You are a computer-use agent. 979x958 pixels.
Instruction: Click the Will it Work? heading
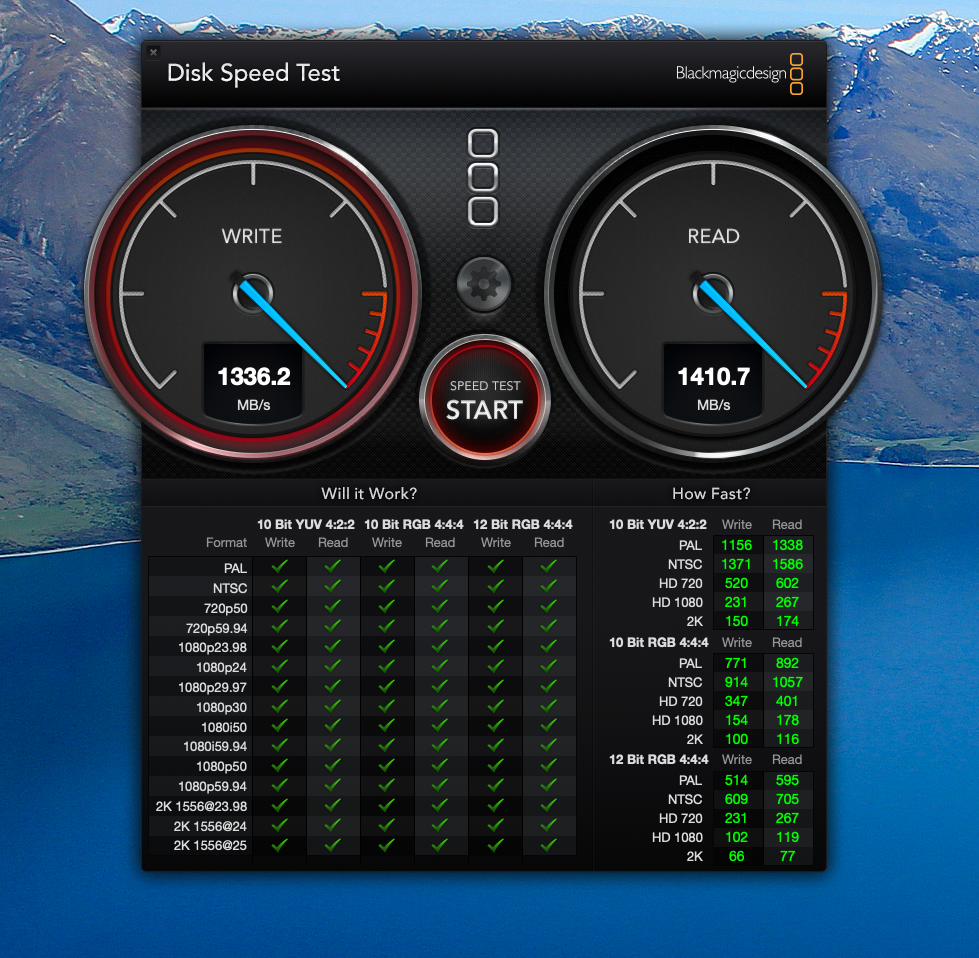pyautogui.click(x=369, y=493)
